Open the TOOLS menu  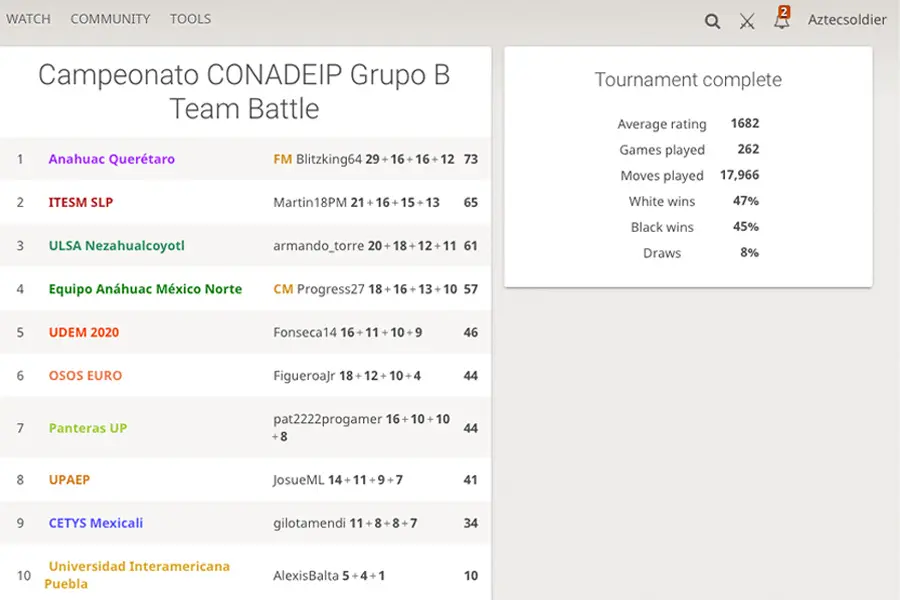191,19
